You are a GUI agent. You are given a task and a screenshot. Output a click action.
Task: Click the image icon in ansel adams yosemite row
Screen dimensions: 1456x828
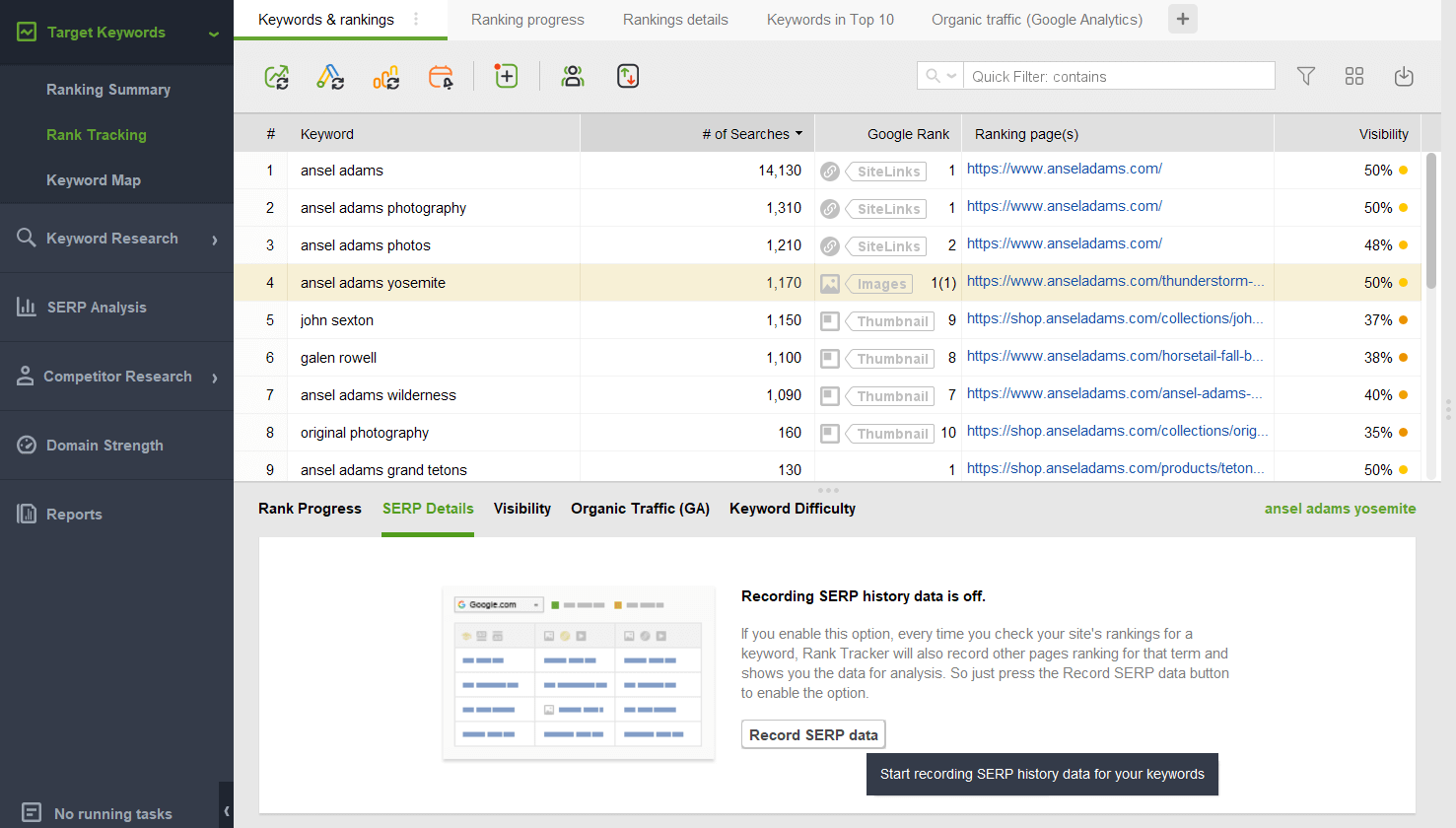click(x=830, y=284)
